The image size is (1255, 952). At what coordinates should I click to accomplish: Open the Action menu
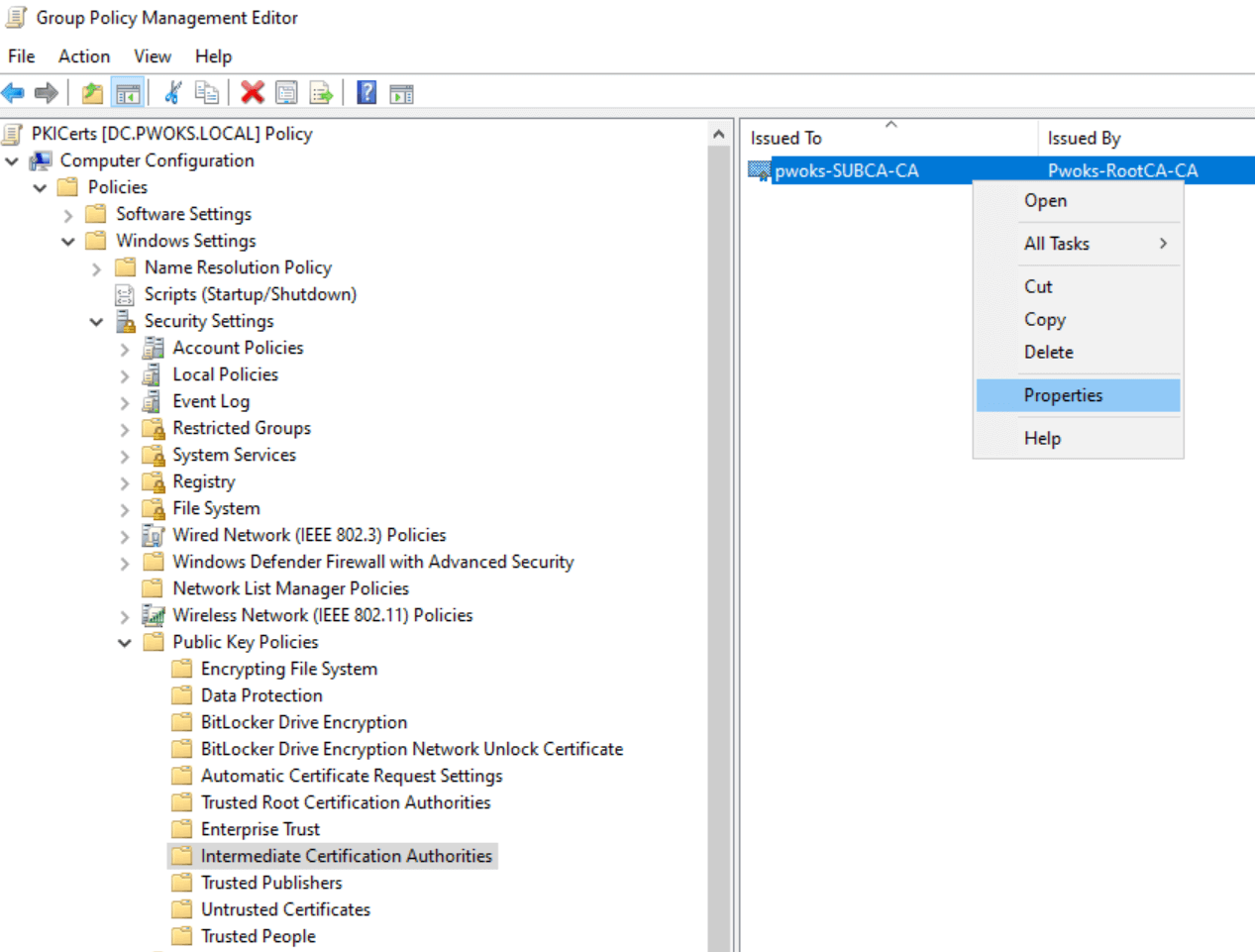point(84,56)
